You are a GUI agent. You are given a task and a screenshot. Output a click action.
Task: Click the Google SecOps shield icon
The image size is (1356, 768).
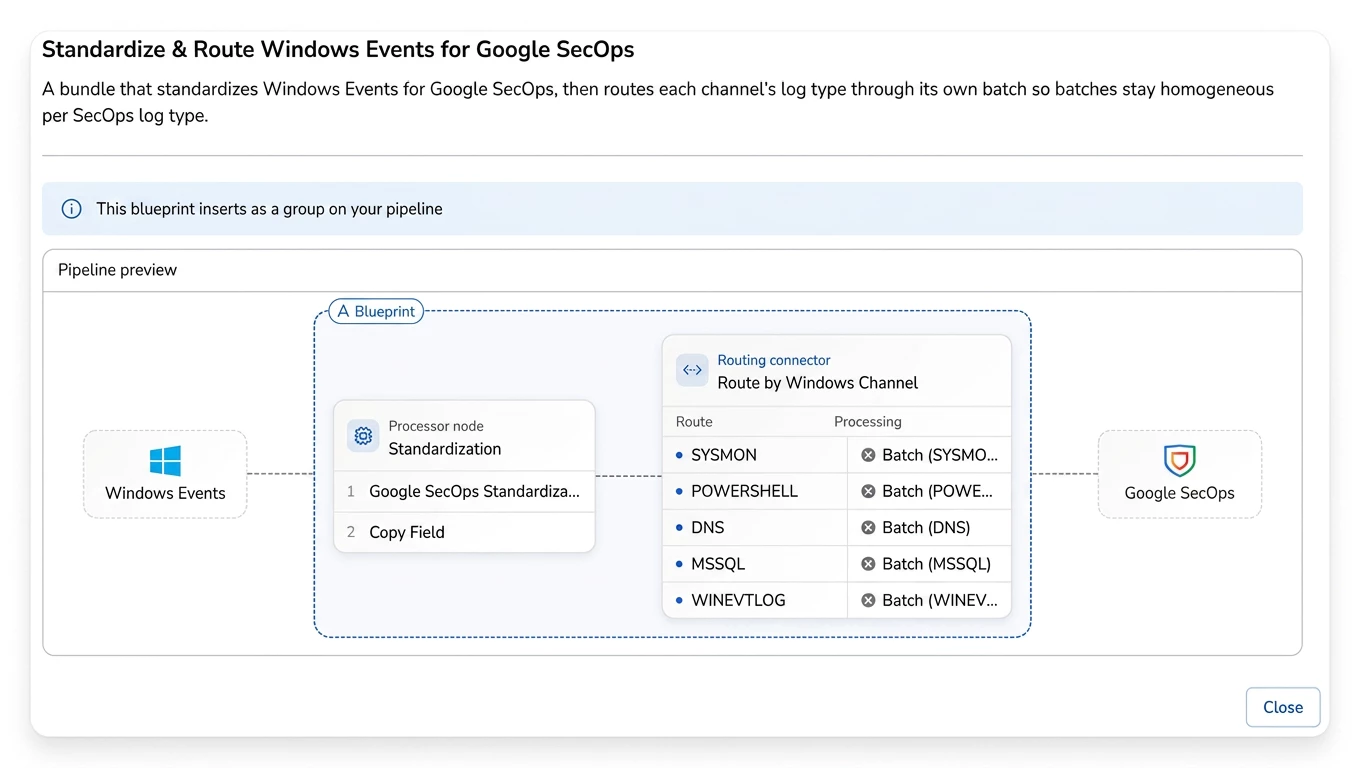[1180, 461]
